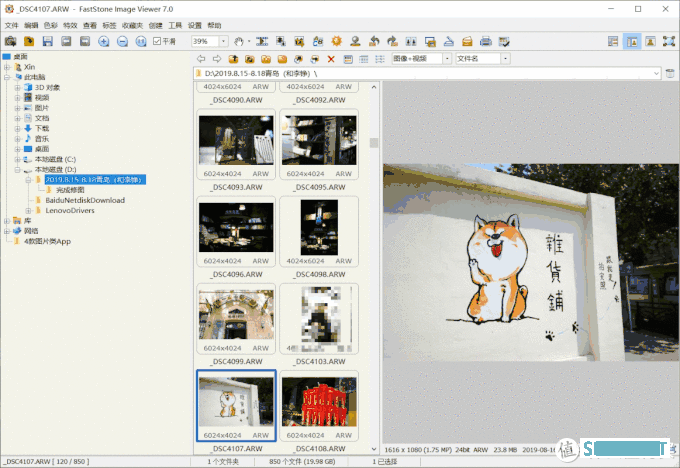680x468 pixels.
Task: Expand the 本地磁盘 (C:) node
Action: pos(17,159)
